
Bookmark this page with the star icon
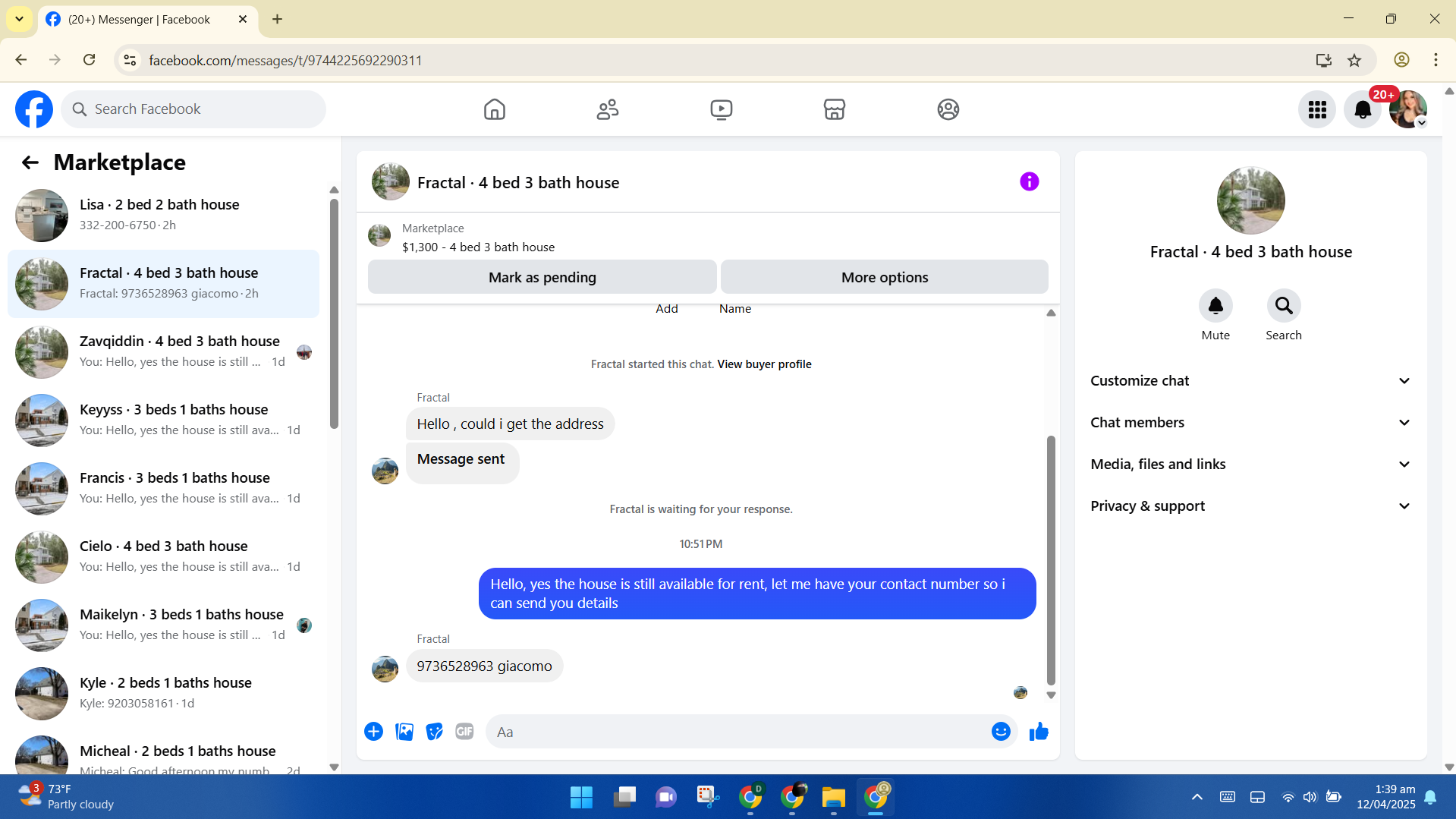tap(1354, 60)
